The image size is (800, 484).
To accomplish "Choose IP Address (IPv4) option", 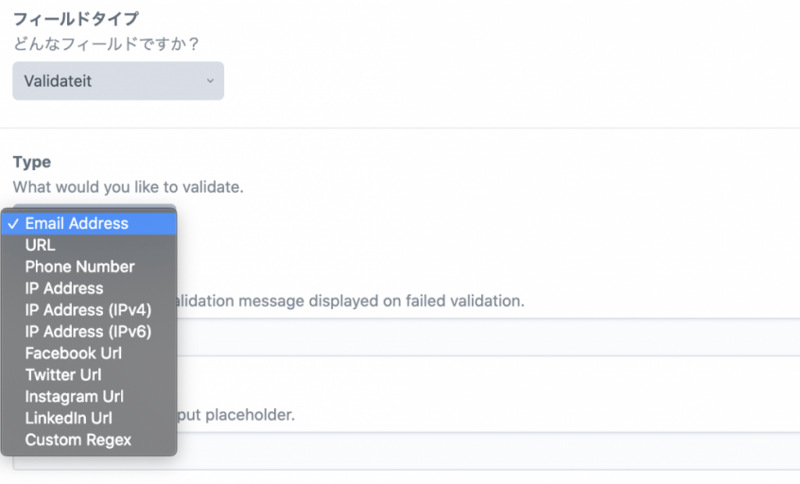I will click(x=88, y=310).
